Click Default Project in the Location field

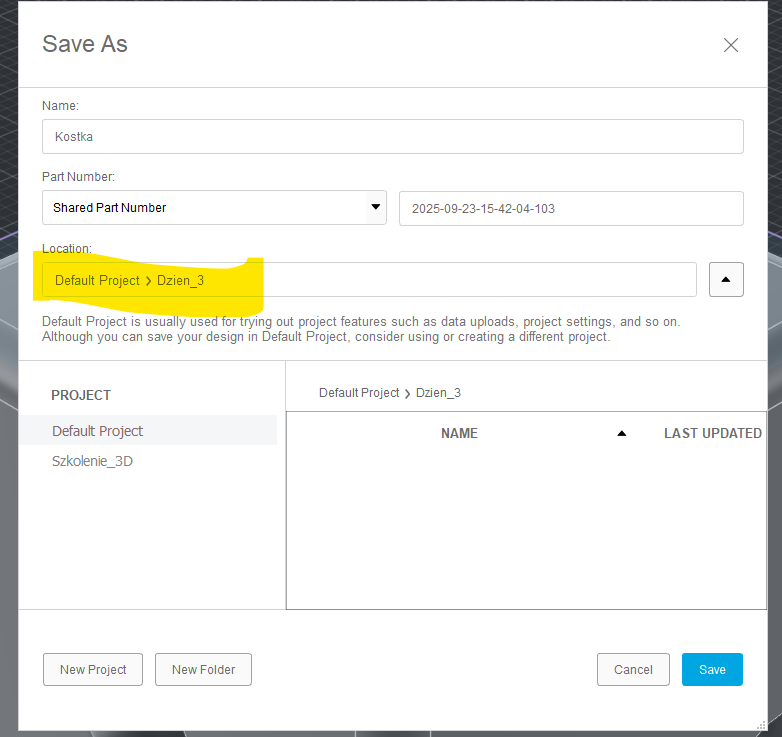point(97,280)
